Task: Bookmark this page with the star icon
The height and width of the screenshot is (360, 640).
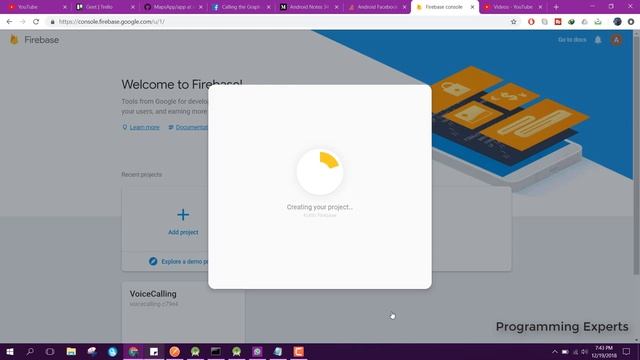Action: tap(513, 22)
